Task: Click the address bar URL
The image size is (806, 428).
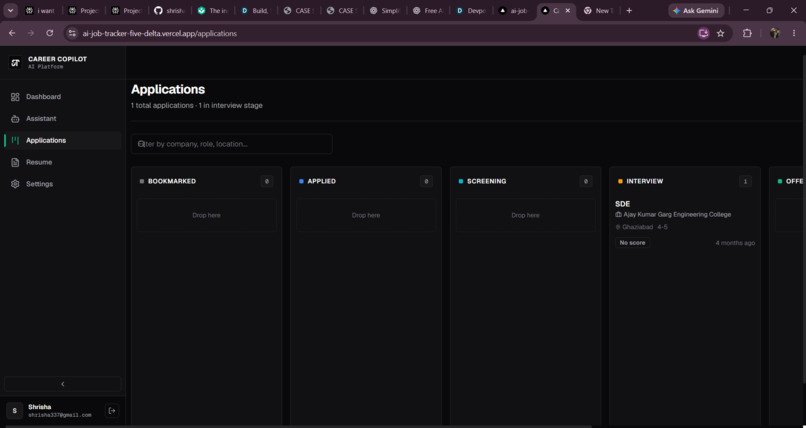Action: pos(160,33)
